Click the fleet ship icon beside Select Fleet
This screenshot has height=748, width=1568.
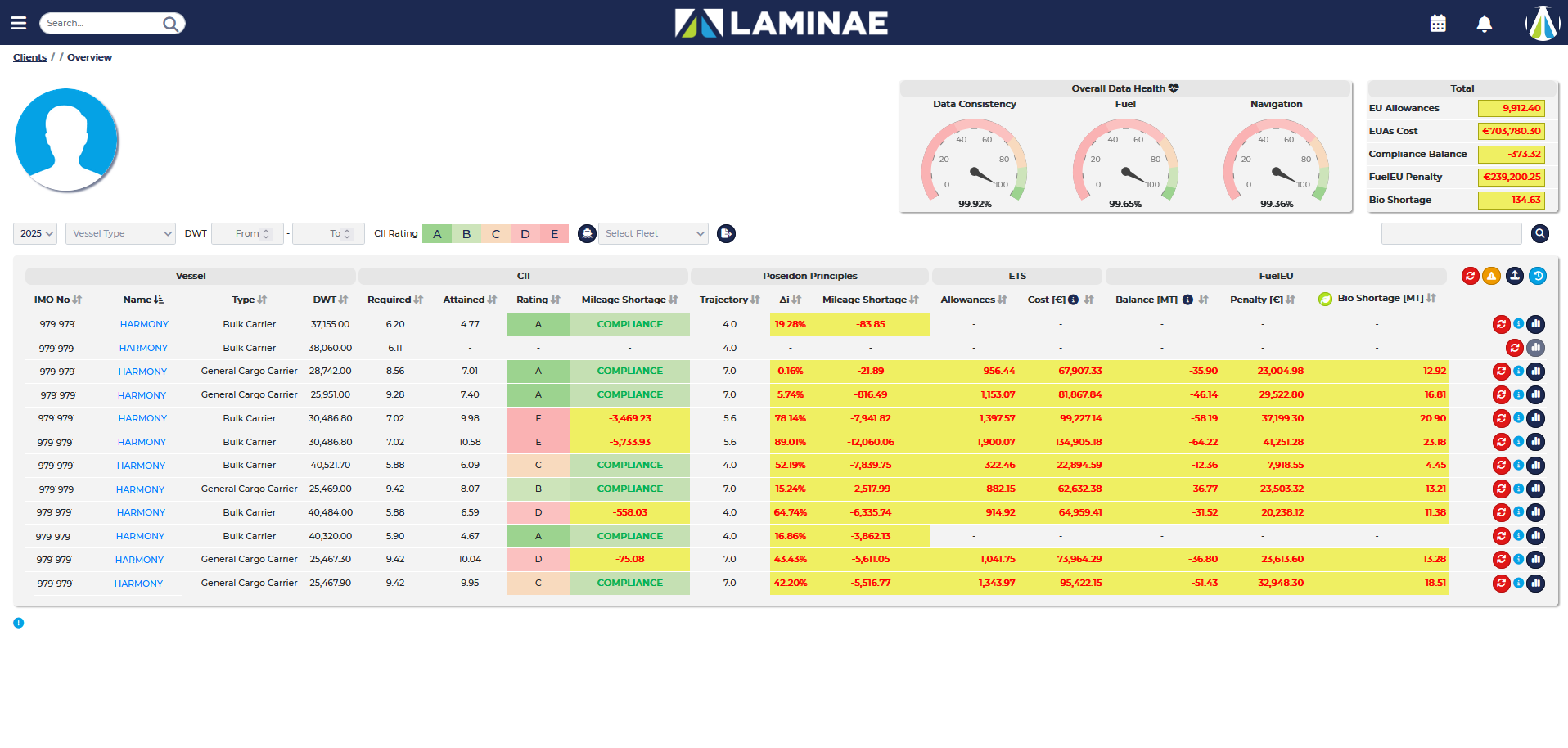[587, 234]
